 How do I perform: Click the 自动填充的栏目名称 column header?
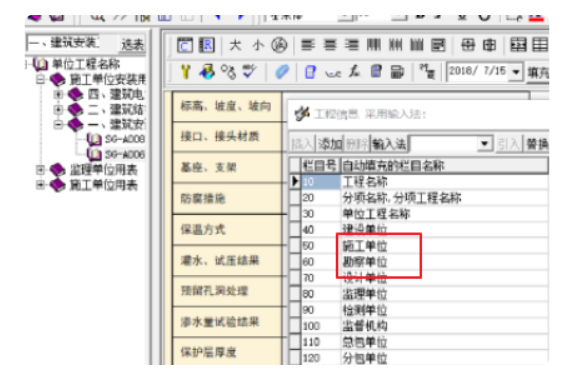click(444, 166)
